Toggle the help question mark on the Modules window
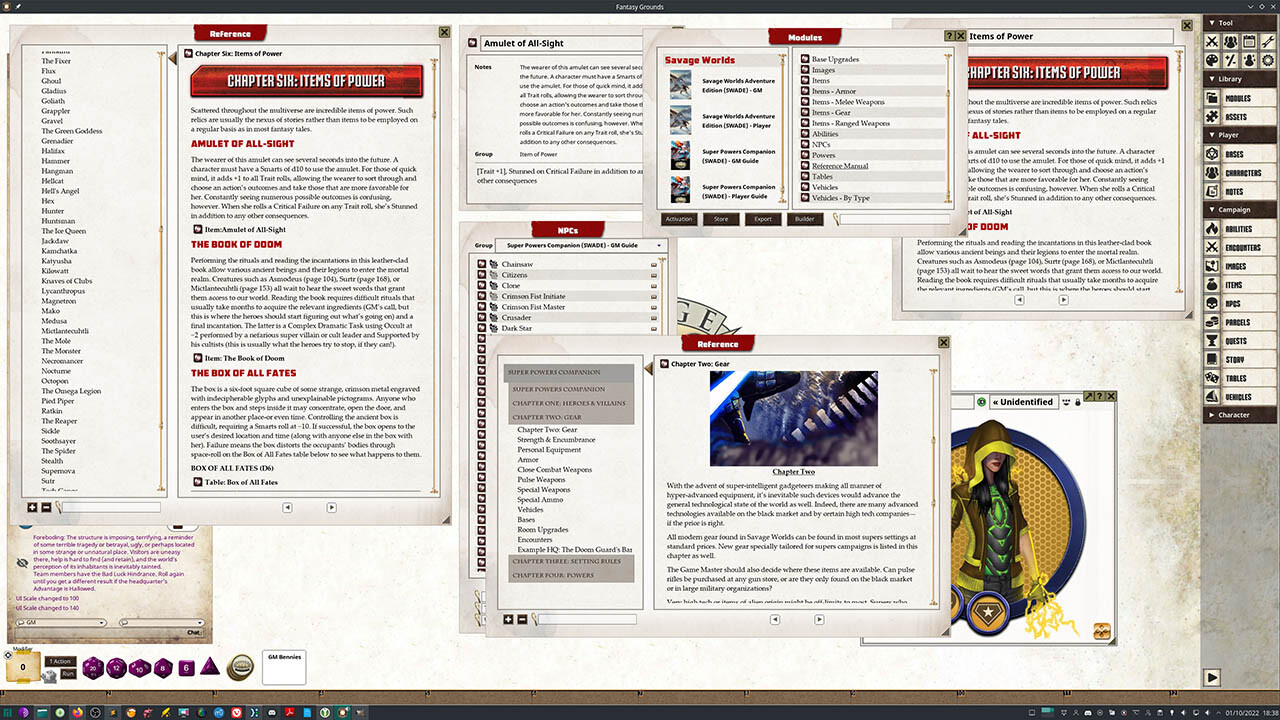 point(950,36)
